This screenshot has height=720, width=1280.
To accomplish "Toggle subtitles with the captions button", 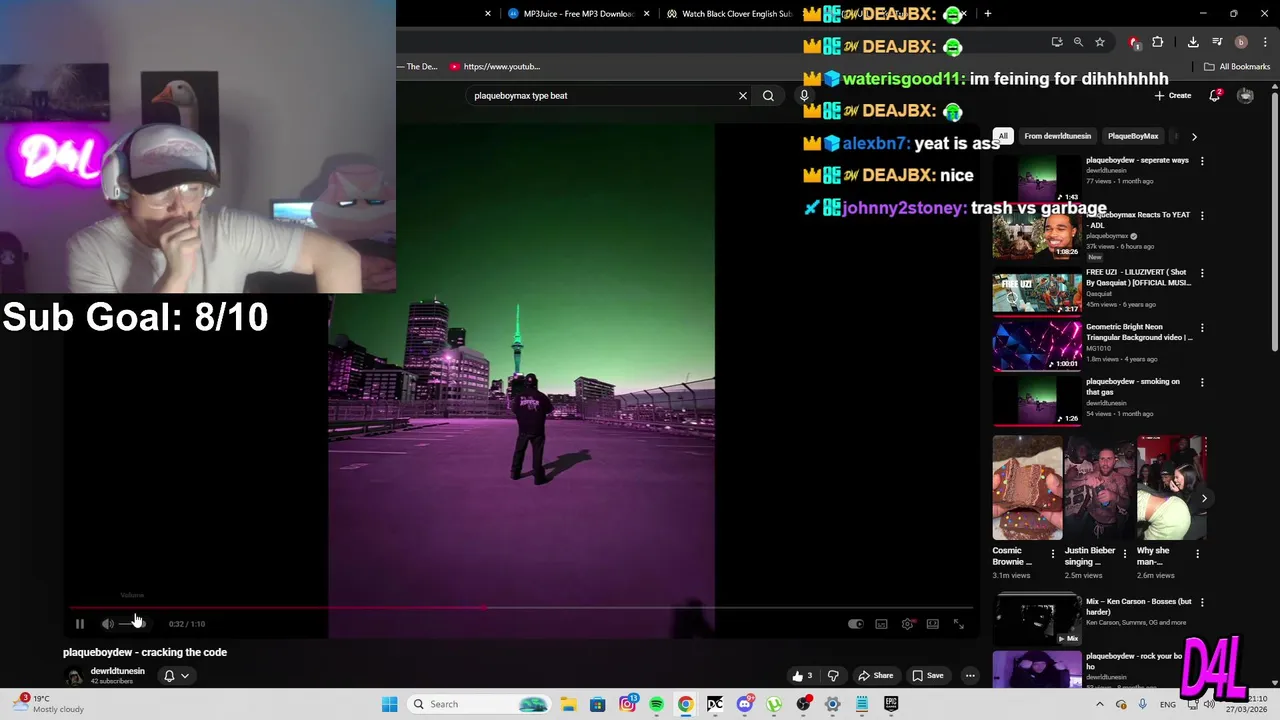I will [881, 624].
